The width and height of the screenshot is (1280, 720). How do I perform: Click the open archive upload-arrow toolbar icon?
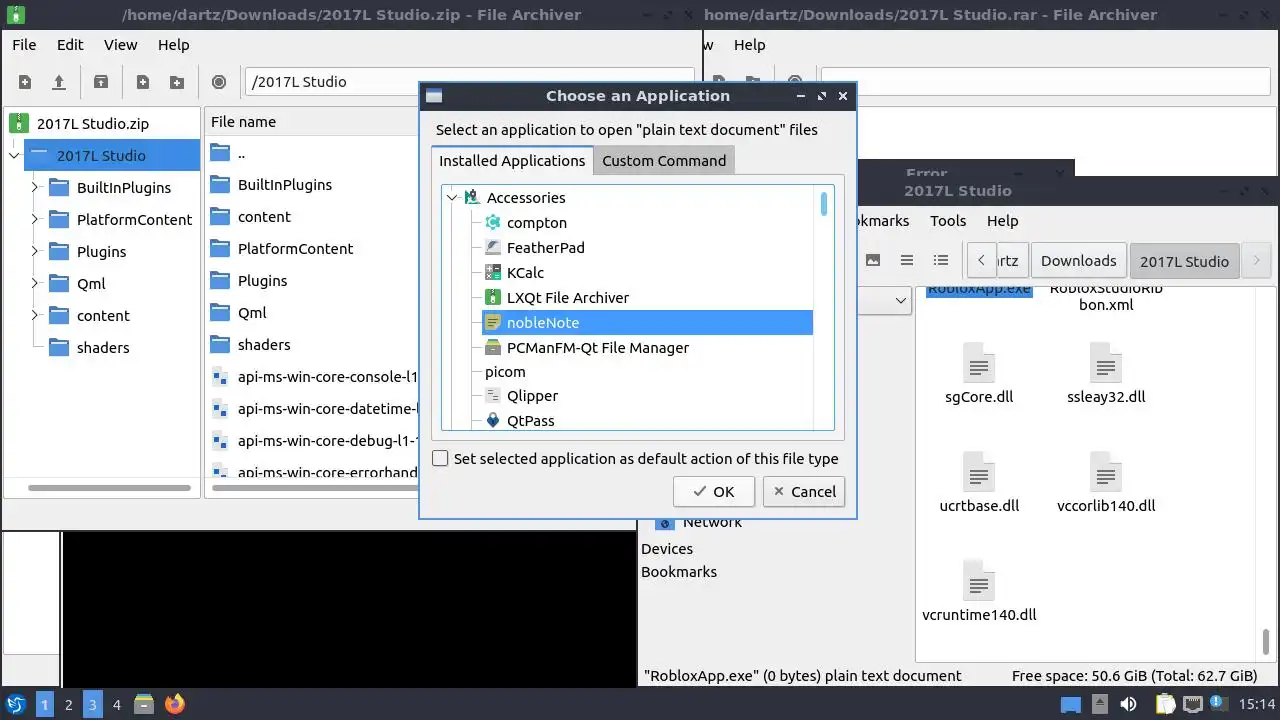click(59, 82)
